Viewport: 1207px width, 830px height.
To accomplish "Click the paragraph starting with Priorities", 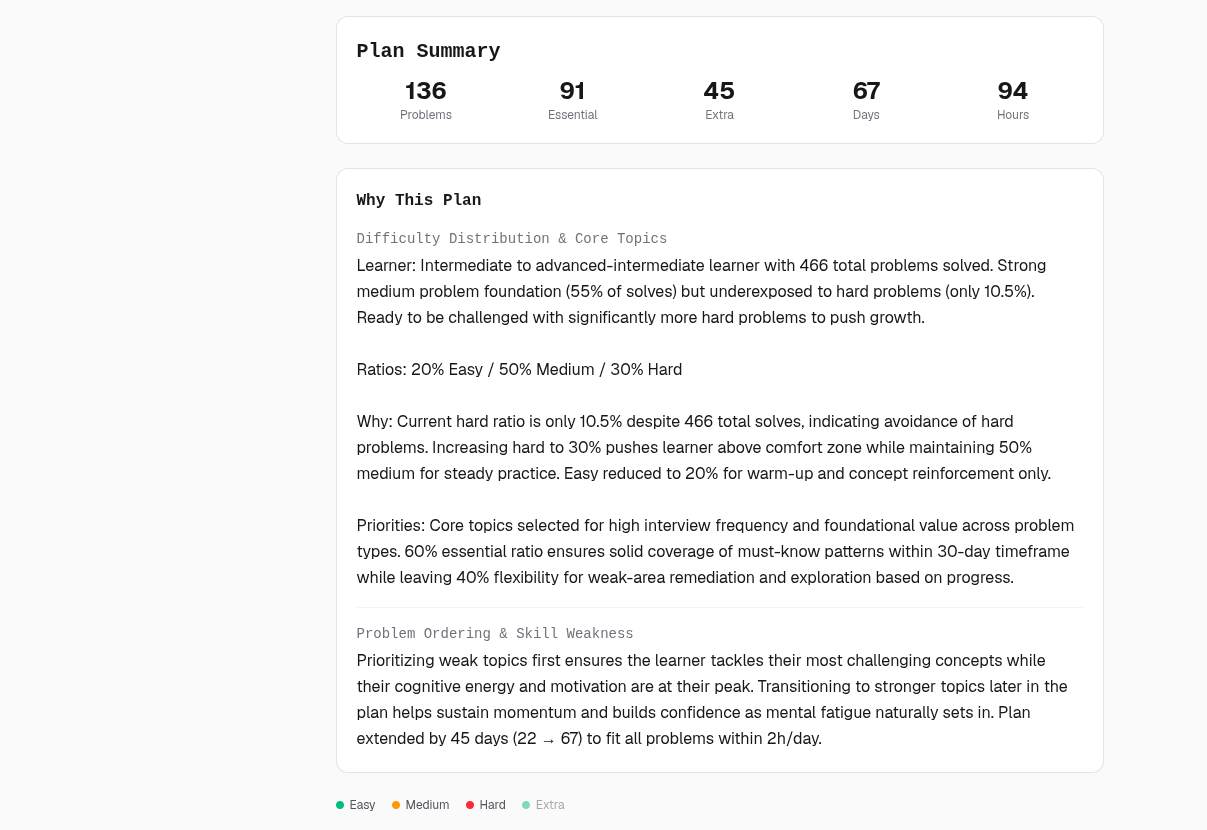I will click(716, 552).
